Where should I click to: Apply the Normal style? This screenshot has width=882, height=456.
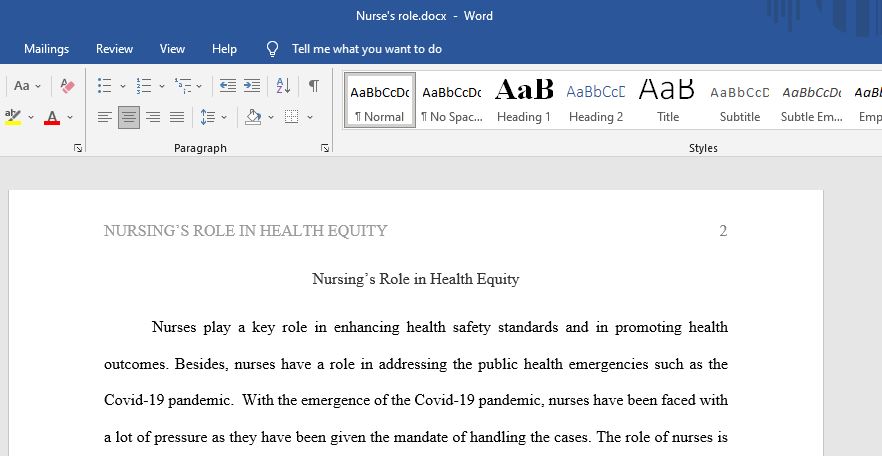tap(380, 100)
